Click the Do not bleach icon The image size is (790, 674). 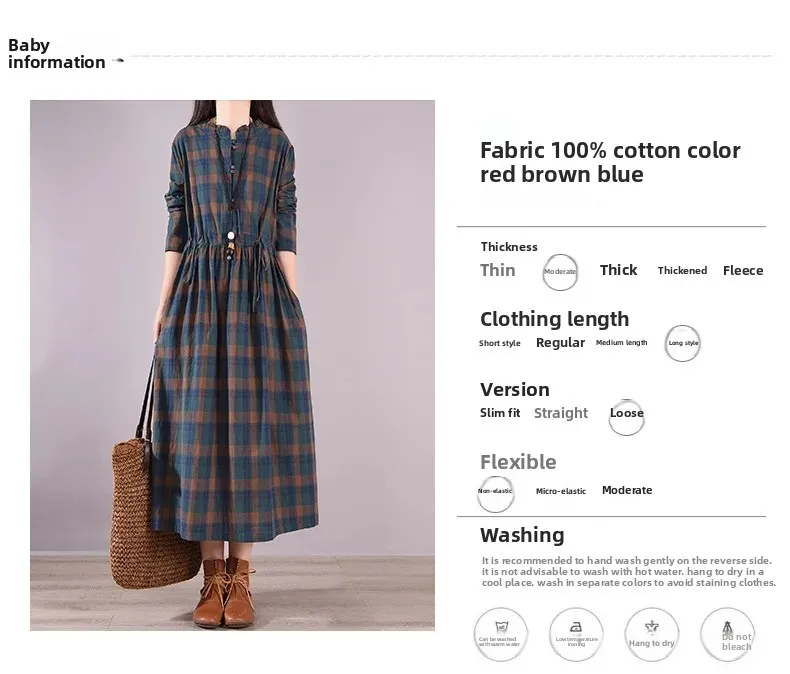tap(736, 634)
